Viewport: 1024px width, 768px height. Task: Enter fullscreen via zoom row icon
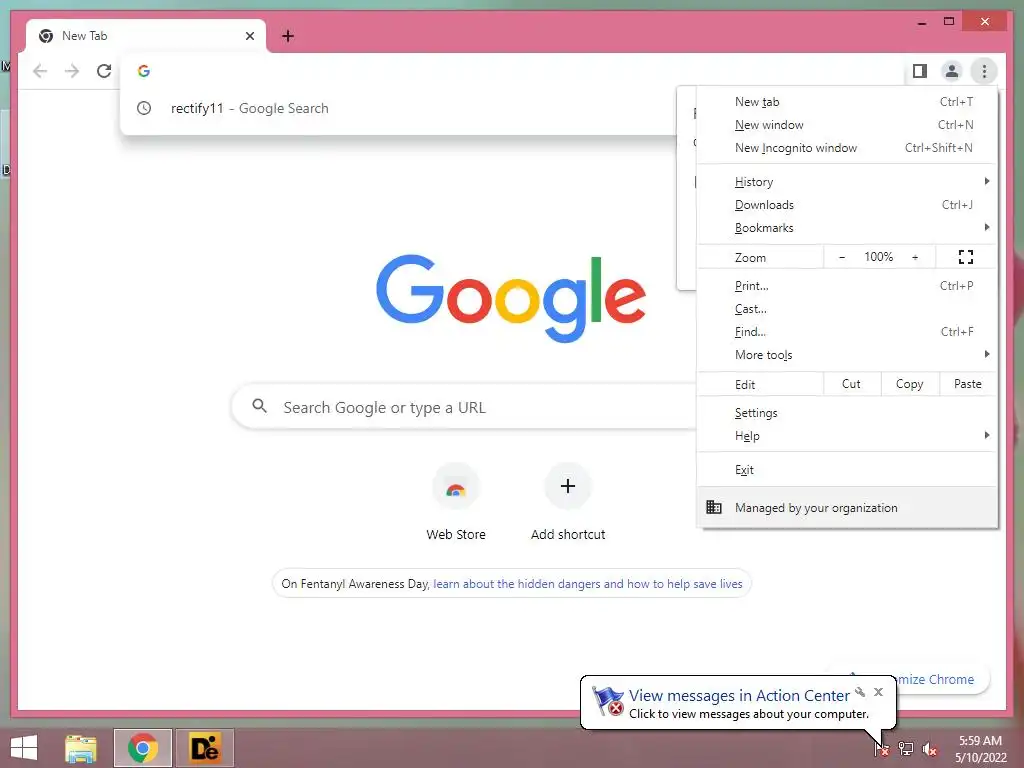966,257
